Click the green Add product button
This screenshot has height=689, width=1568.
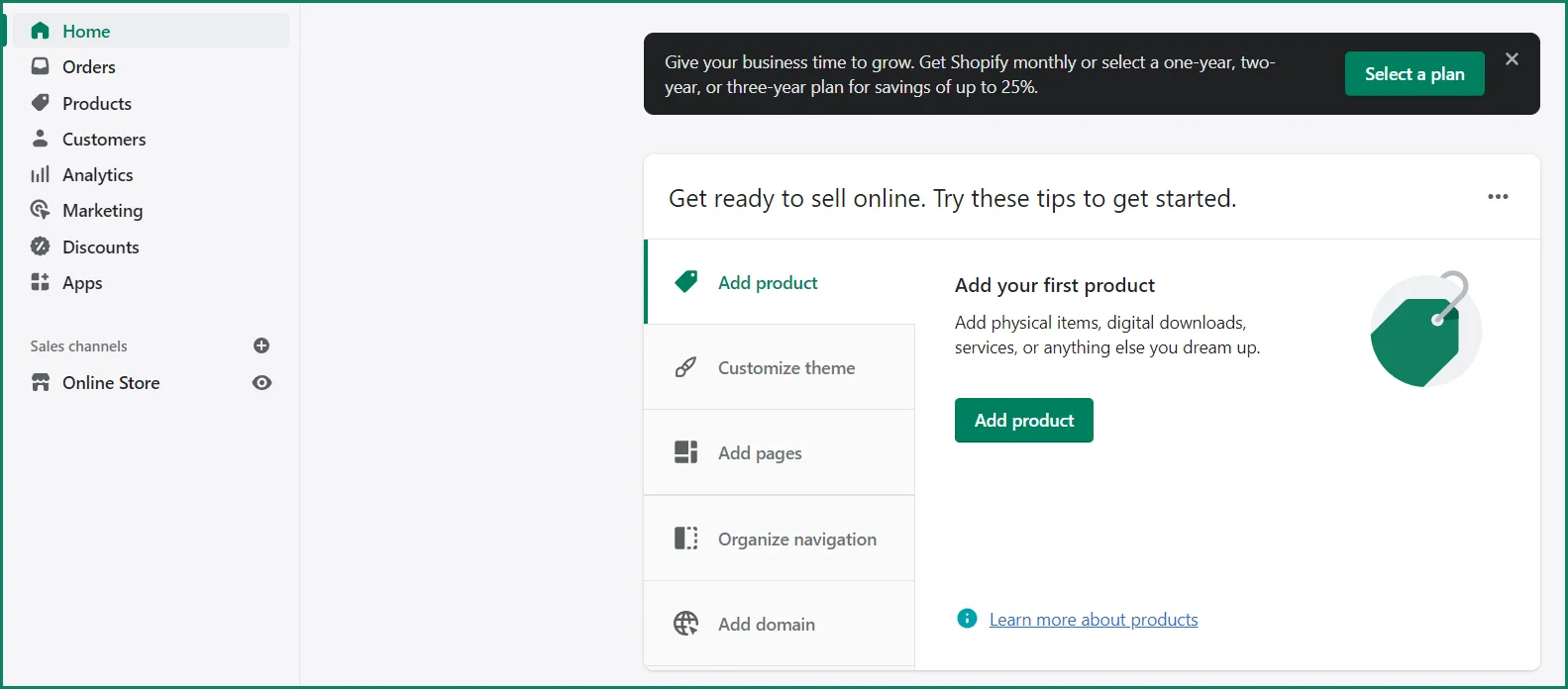(1024, 420)
